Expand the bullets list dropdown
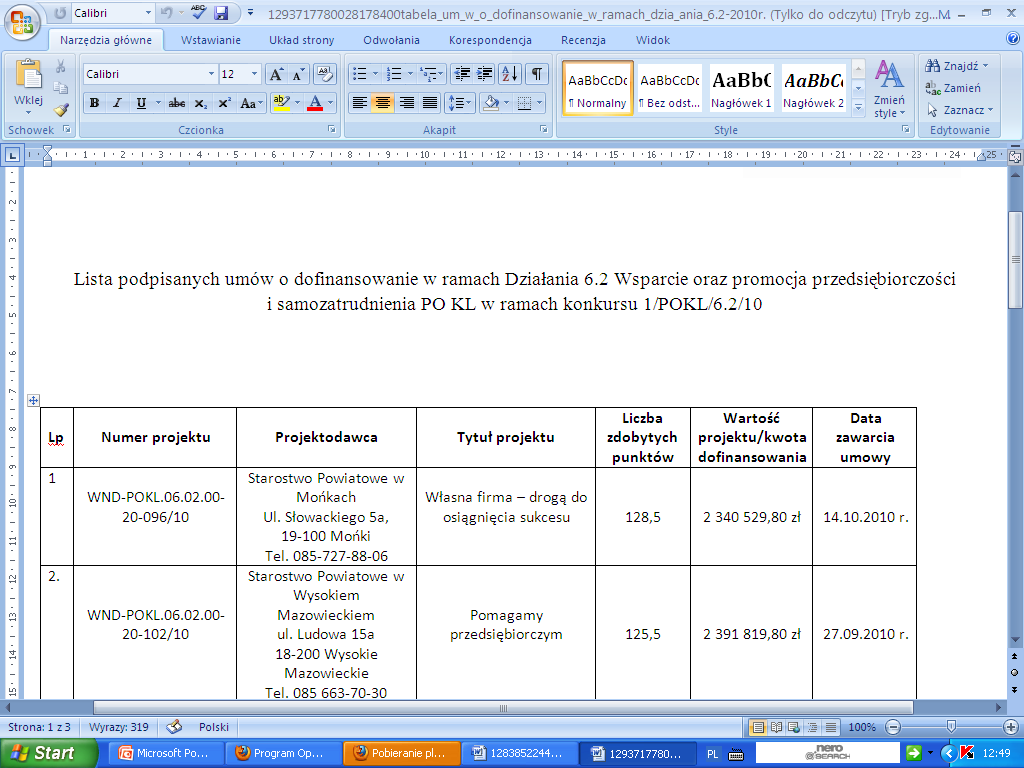The height and width of the screenshot is (768, 1024). pyautogui.click(x=376, y=74)
